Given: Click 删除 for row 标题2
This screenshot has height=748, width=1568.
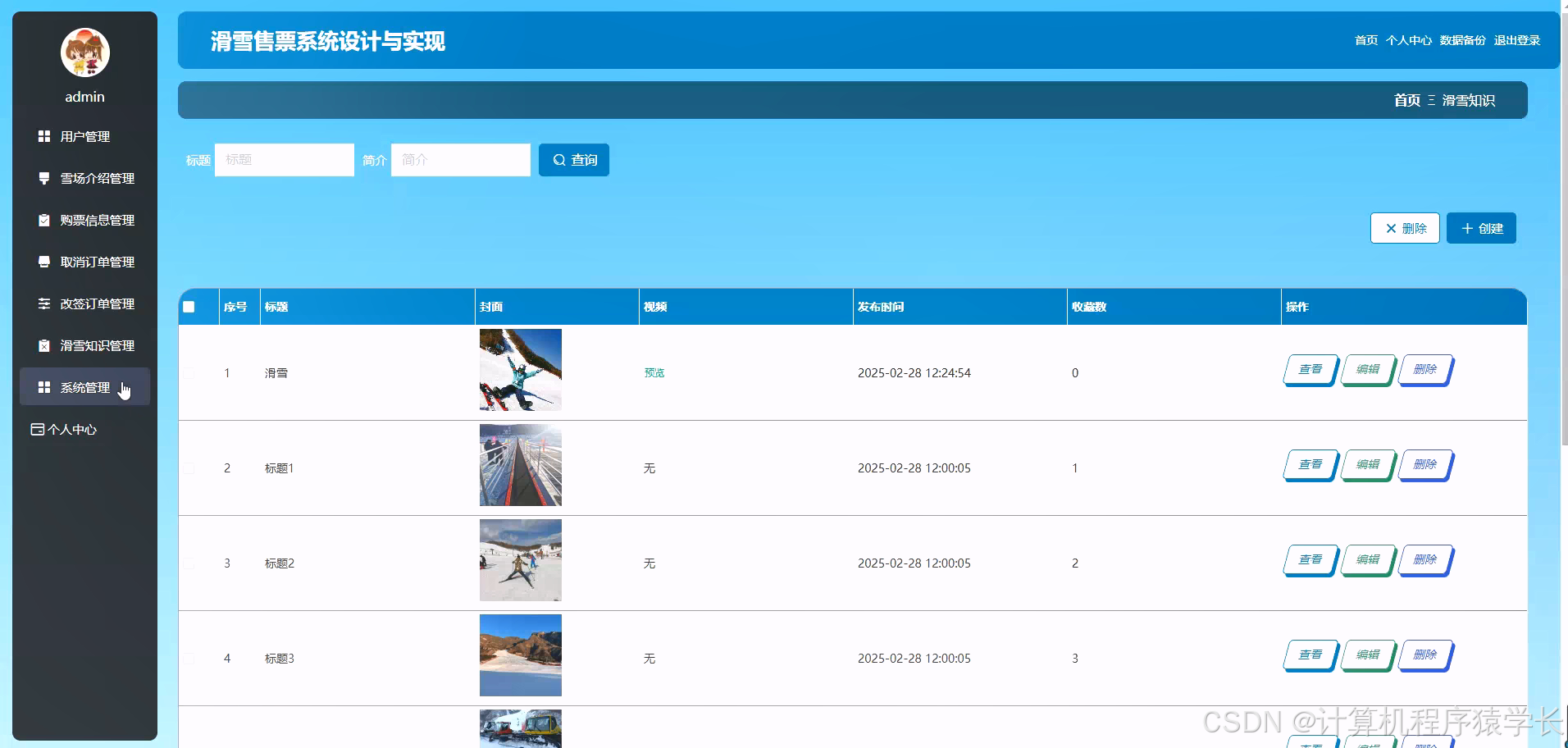Looking at the screenshot, I should pyautogui.click(x=1425, y=560).
